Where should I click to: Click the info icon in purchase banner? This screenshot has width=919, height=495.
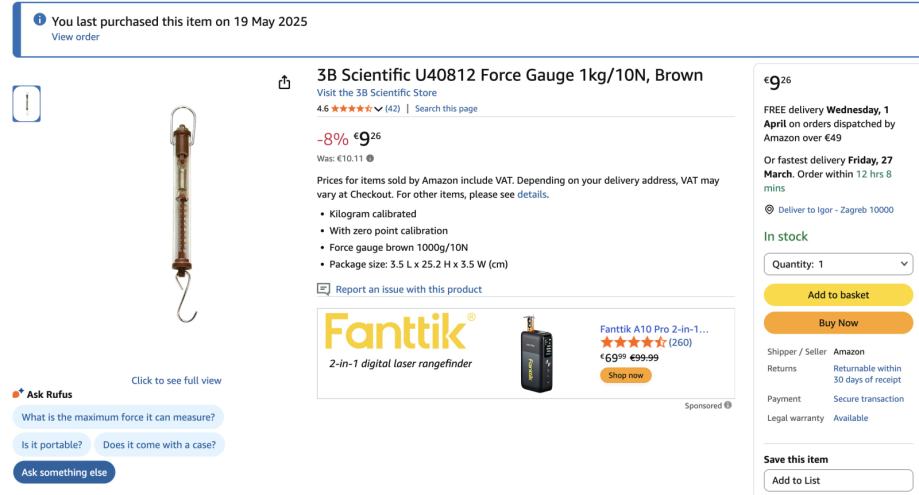[x=40, y=20]
